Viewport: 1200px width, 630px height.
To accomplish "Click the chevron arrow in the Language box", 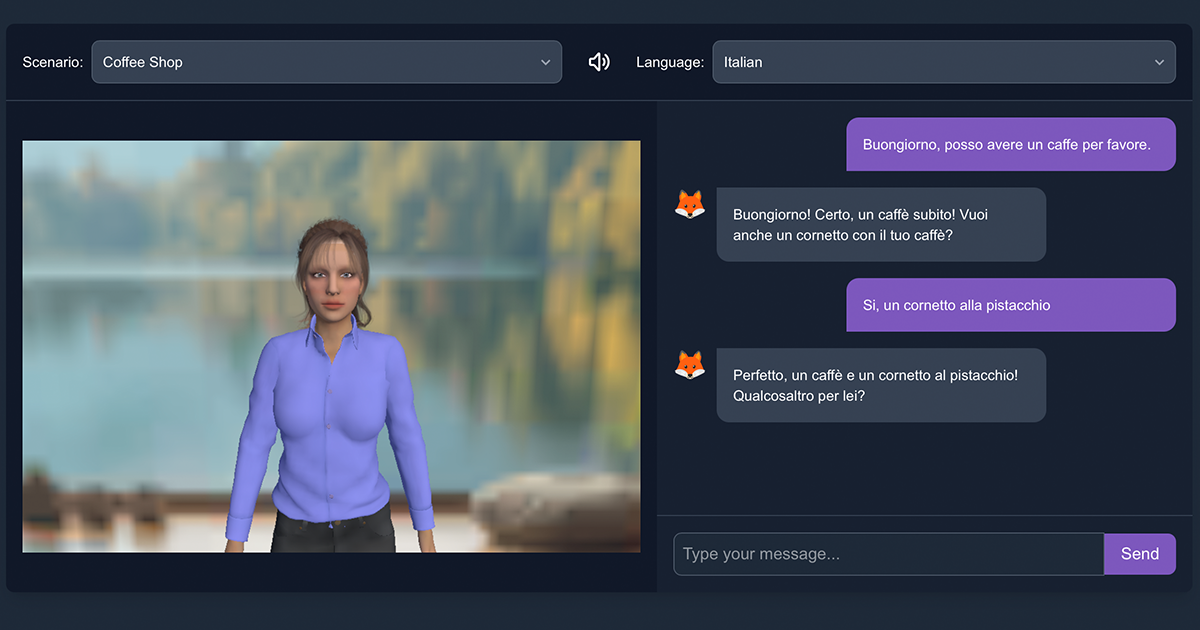I will point(1159,62).
